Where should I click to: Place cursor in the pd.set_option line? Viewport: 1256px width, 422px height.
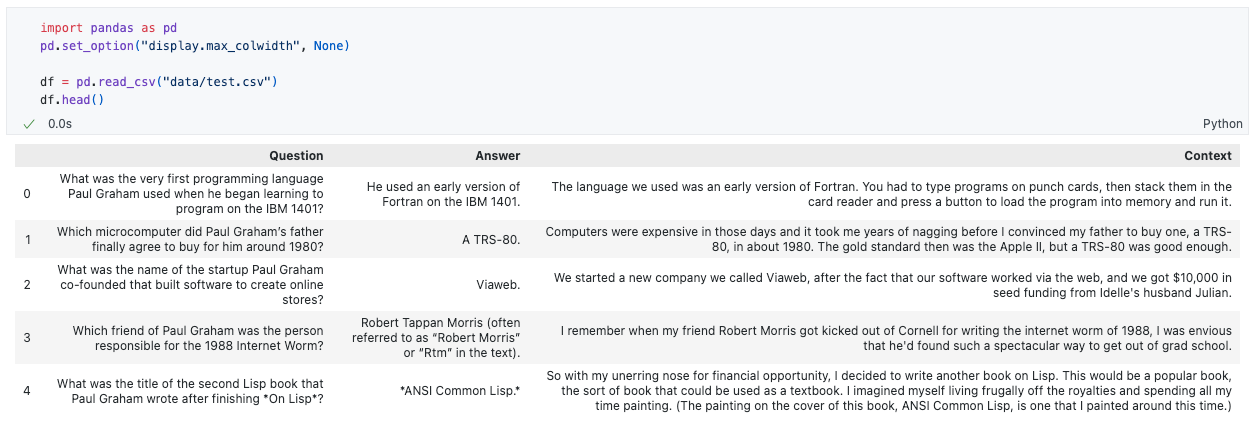(195, 46)
